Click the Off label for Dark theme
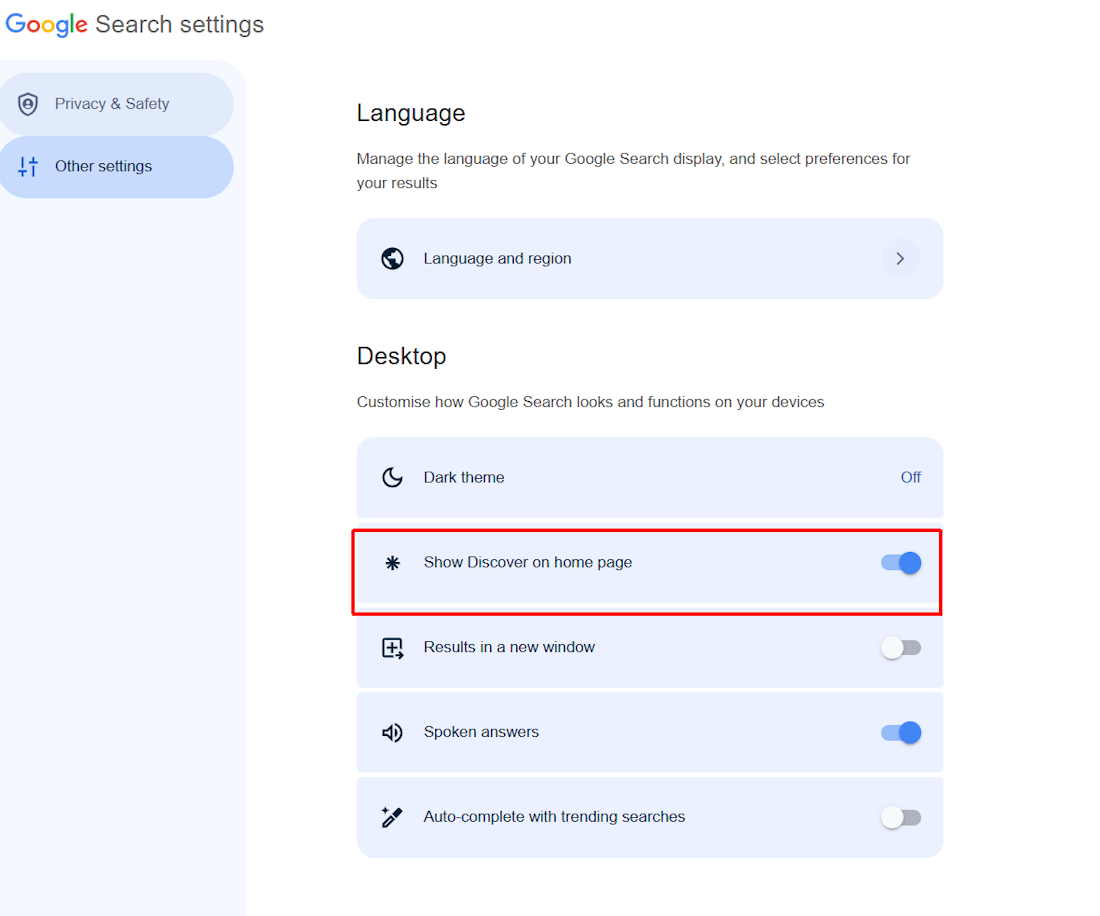Viewport: 1100px width, 916px height. (910, 477)
